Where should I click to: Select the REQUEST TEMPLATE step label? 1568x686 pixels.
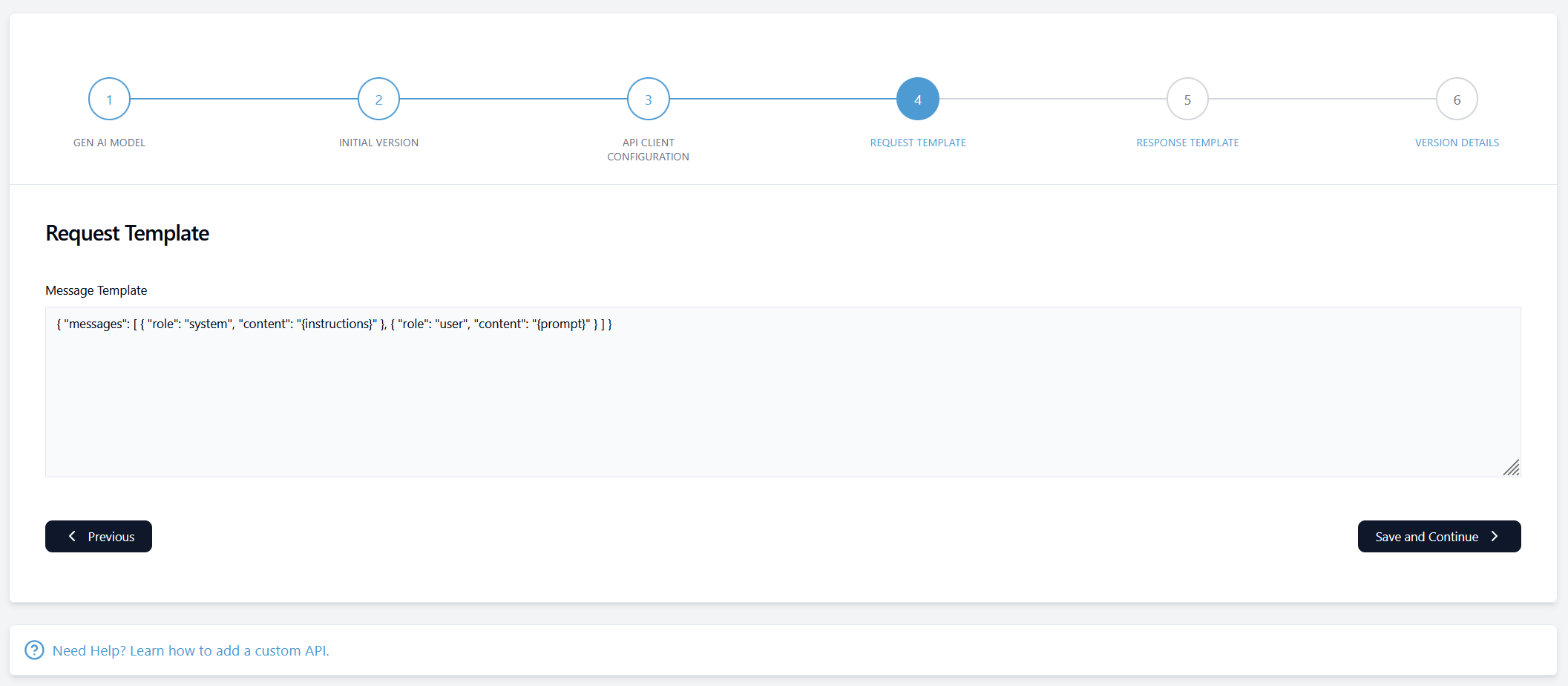[917, 142]
